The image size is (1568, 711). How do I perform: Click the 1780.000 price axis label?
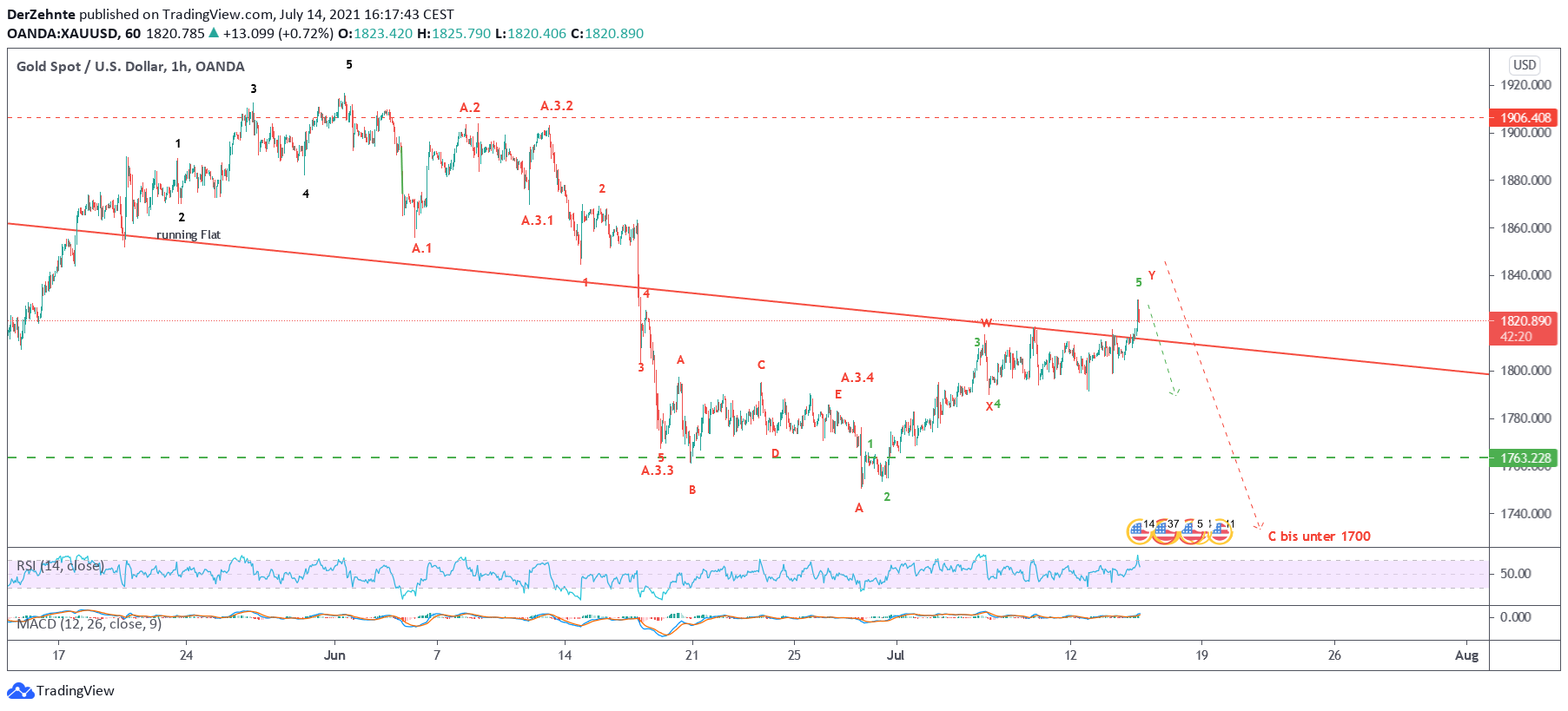[x=1525, y=418]
